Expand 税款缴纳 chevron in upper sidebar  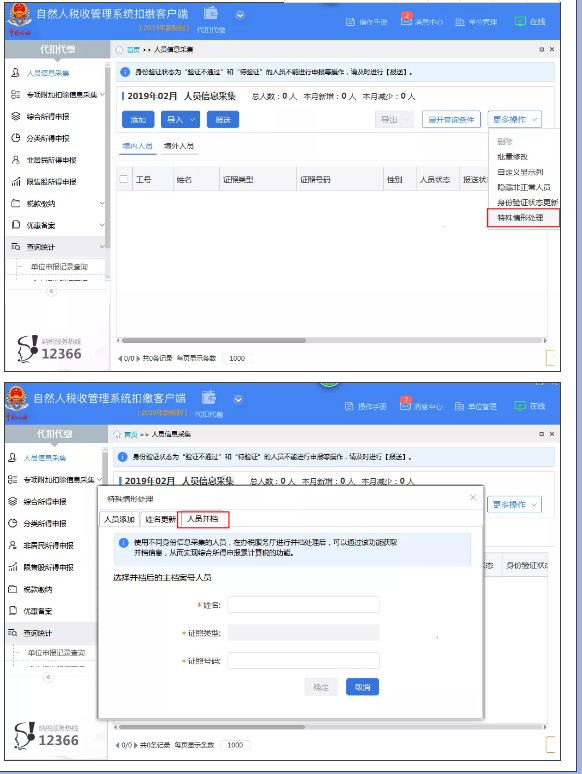click(x=102, y=203)
